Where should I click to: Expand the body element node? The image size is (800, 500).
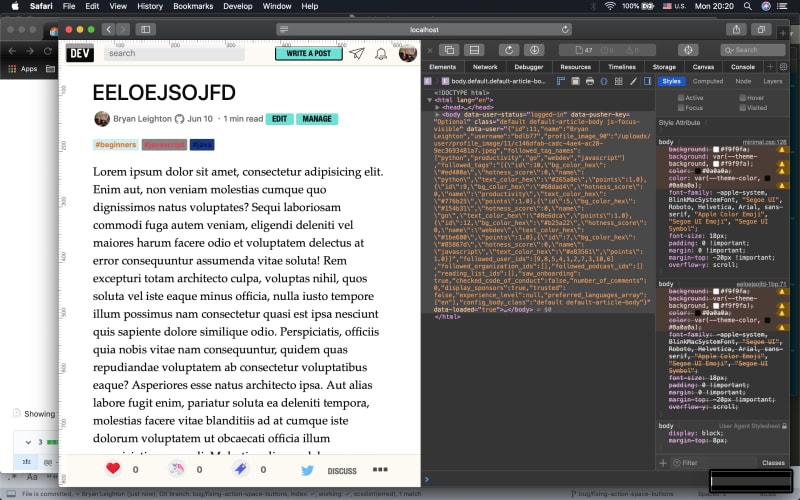tap(437, 115)
